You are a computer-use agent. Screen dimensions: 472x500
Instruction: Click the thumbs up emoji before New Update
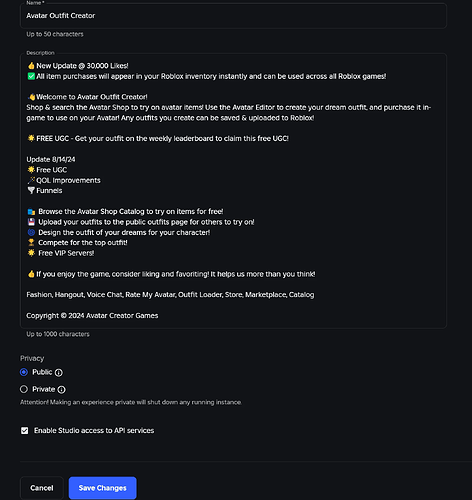click(31, 66)
